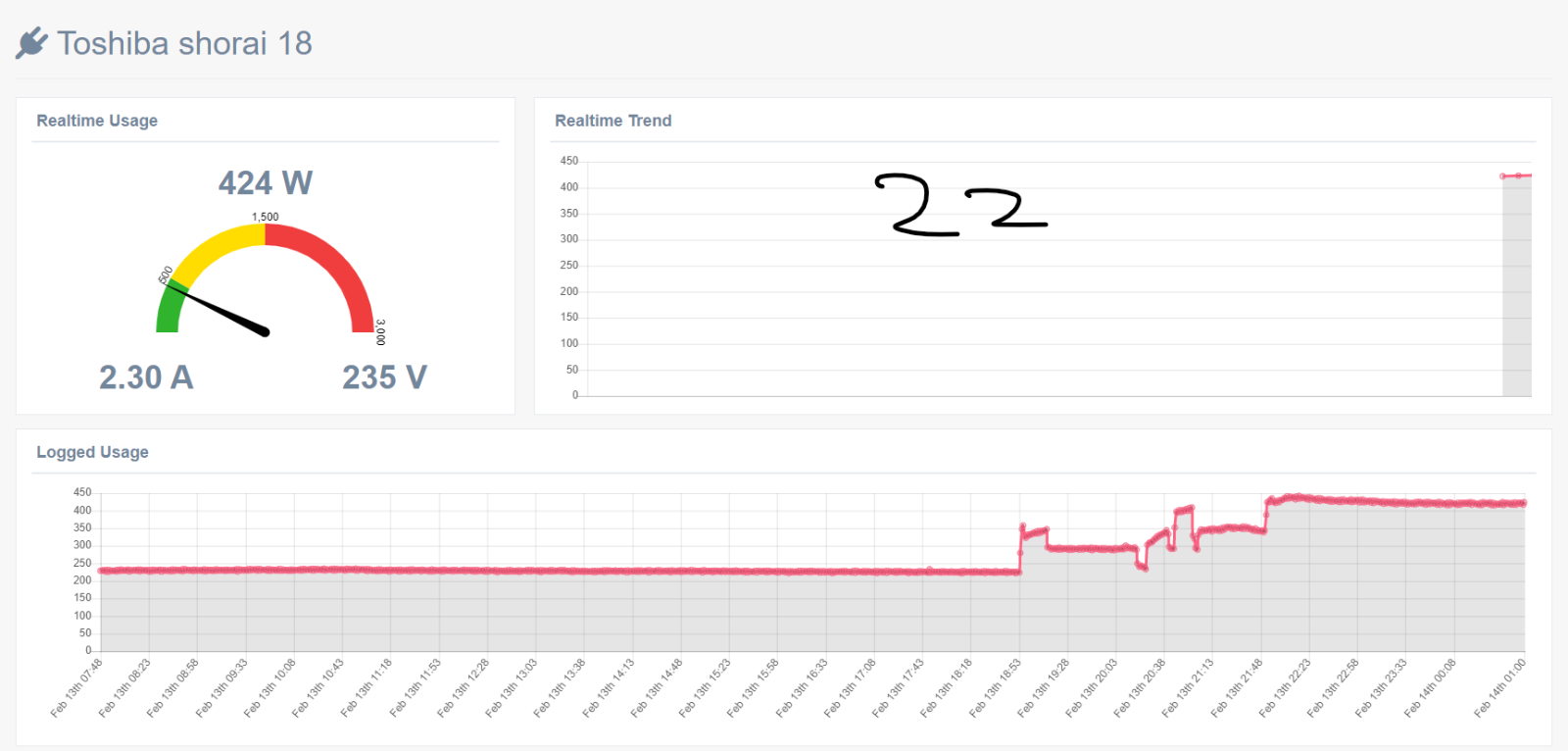Click the "Feb 13th 17:08" time label

coord(850,688)
